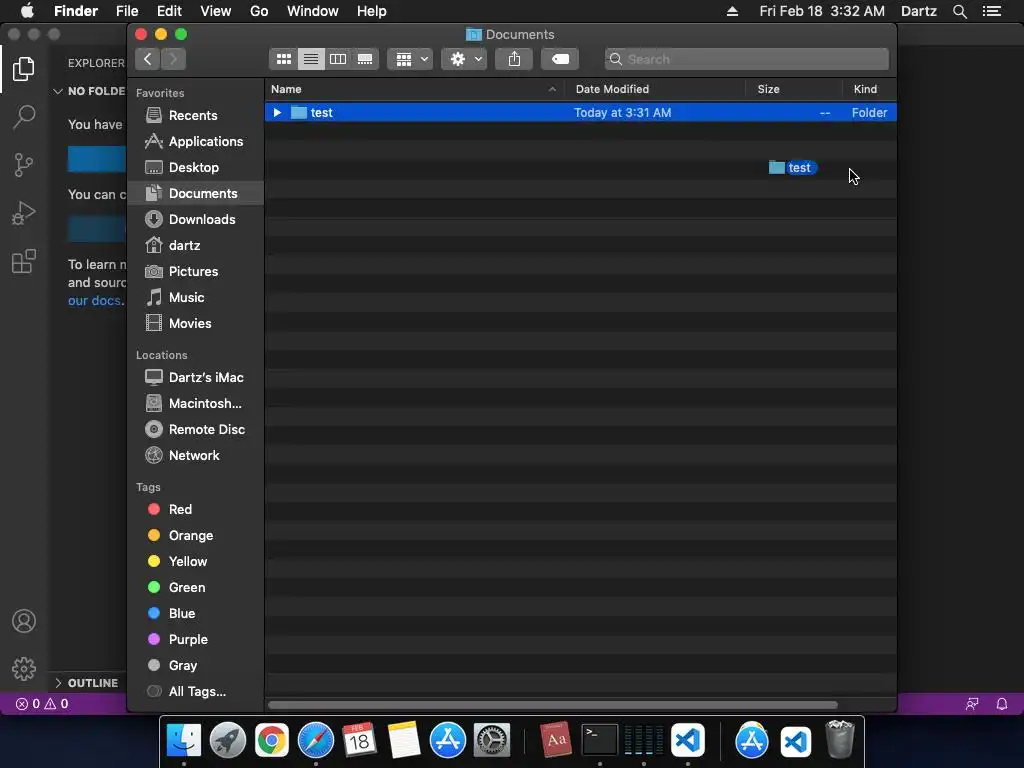Viewport: 1024px width, 768px height.
Task: Open the Action gear dropdown menu
Action: 464,59
